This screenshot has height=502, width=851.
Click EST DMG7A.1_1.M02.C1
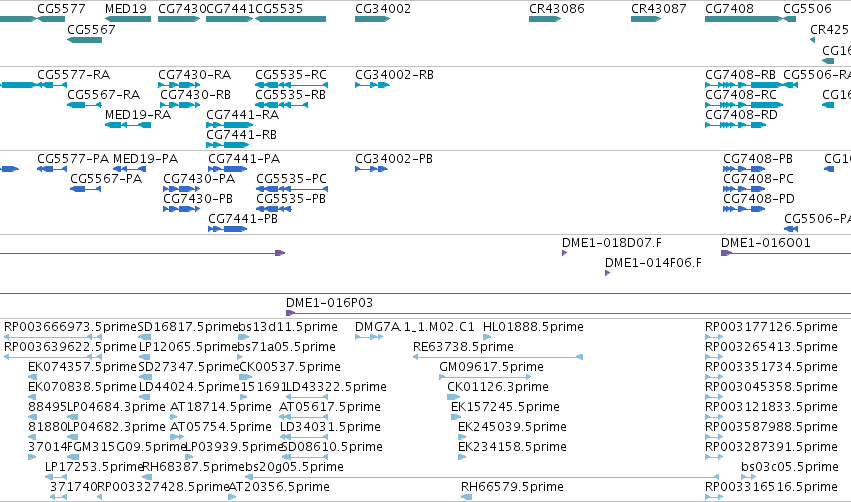click(x=369, y=337)
